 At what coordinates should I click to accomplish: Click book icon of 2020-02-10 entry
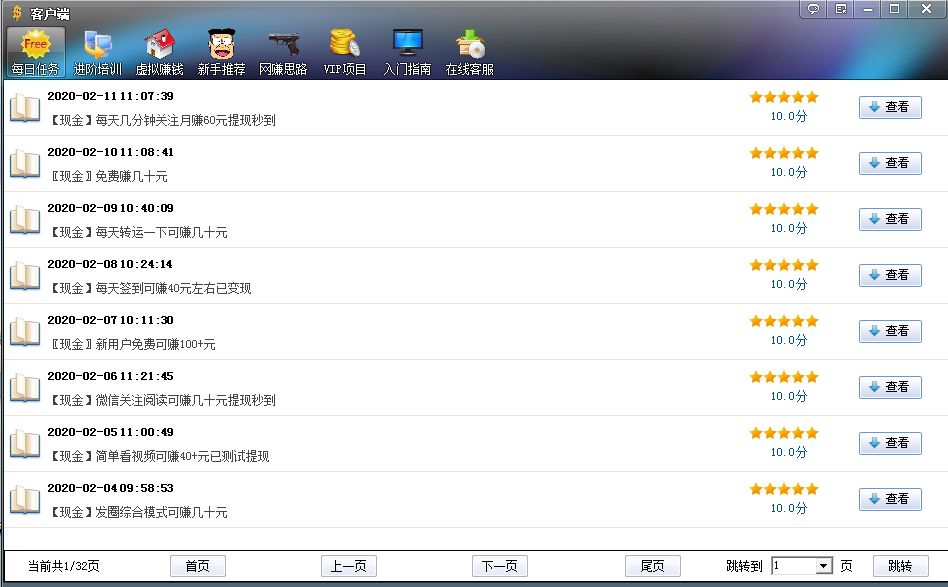tap(25, 164)
